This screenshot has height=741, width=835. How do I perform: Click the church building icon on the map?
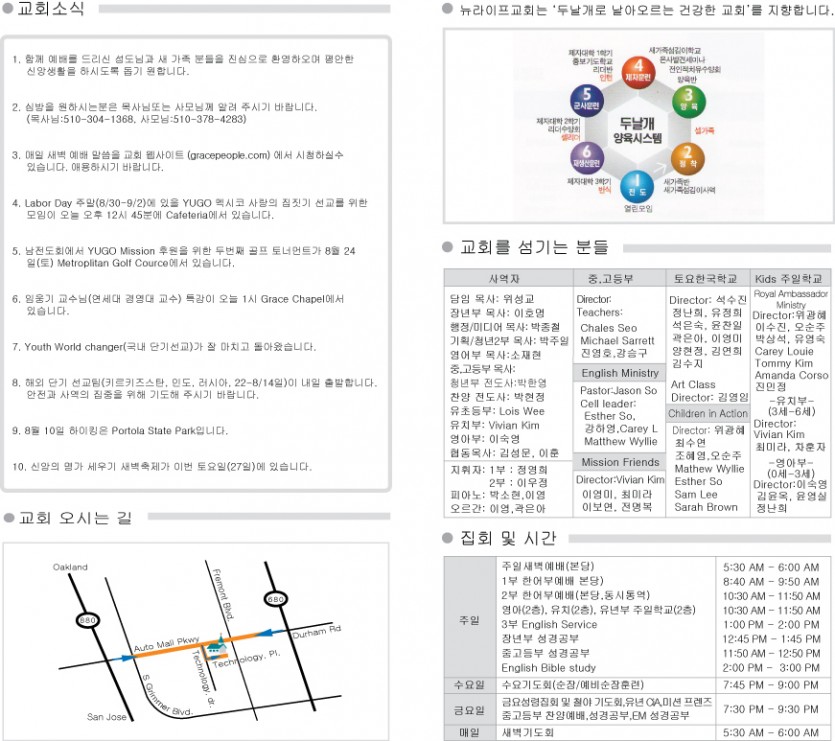pos(215,644)
